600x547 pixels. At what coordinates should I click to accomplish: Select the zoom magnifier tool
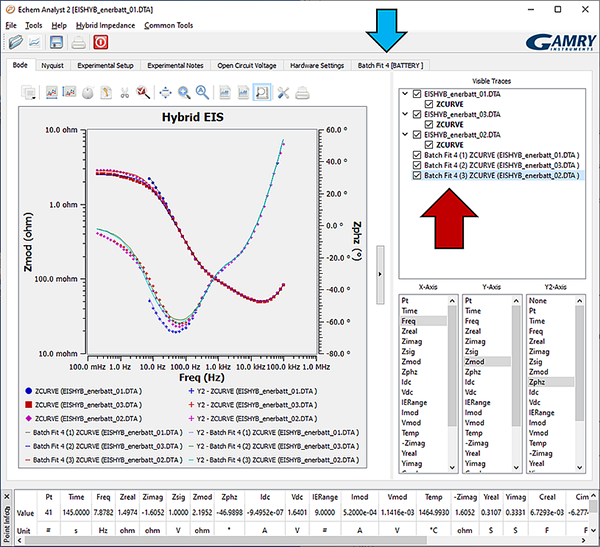point(184,93)
